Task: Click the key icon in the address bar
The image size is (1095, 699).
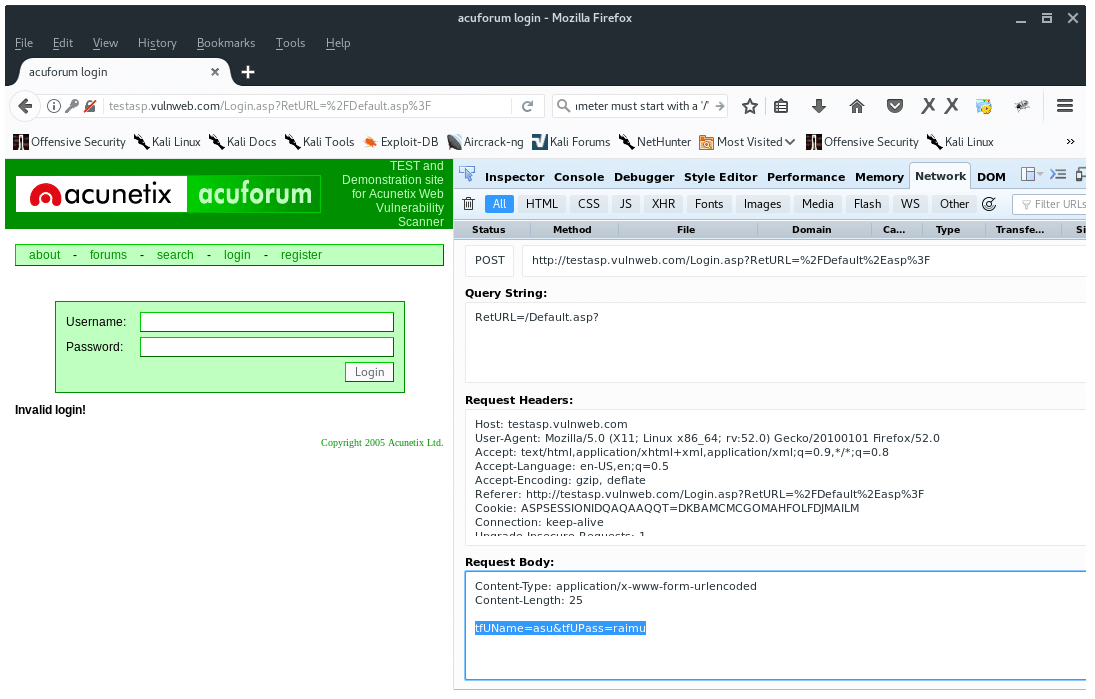Action: click(72, 106)
